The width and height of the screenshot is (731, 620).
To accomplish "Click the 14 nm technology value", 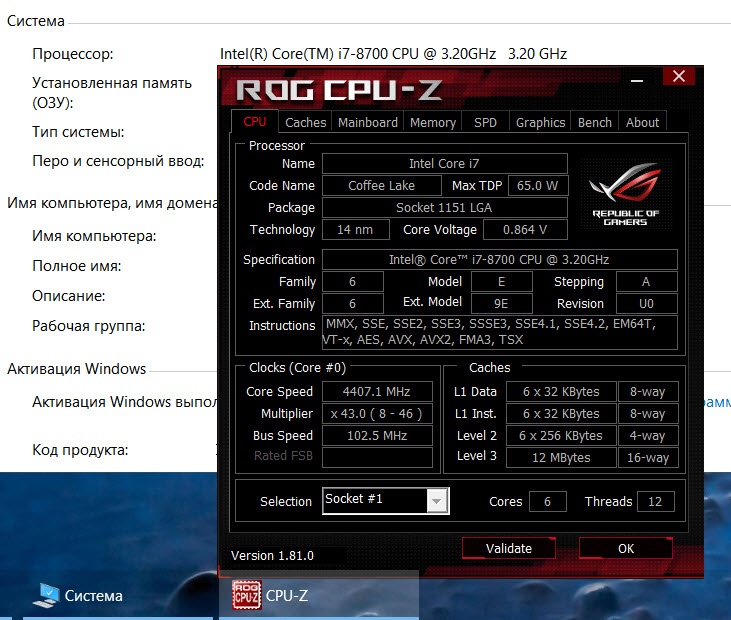I will point(355,229).
